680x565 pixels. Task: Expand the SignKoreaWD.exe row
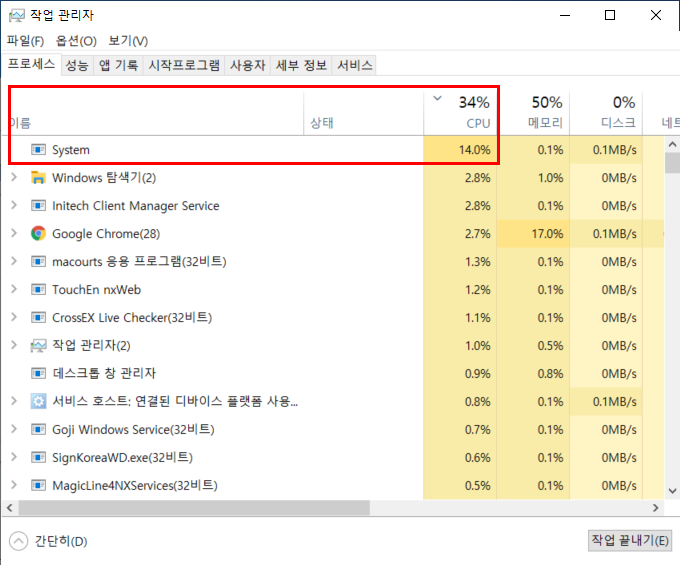pyautogui.click(x=14, y=457)
